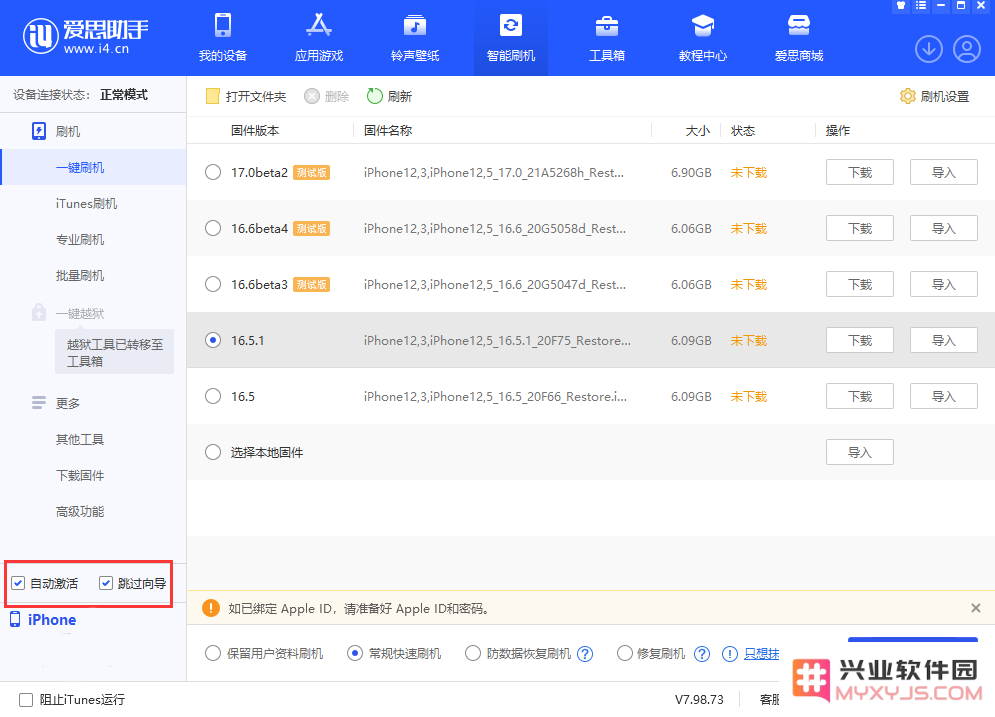The width and height of the screenshot is (995, 717).
Task: Click 导入 for firmware 16.5
Action: pyautogui.click(x=944, y=397)
